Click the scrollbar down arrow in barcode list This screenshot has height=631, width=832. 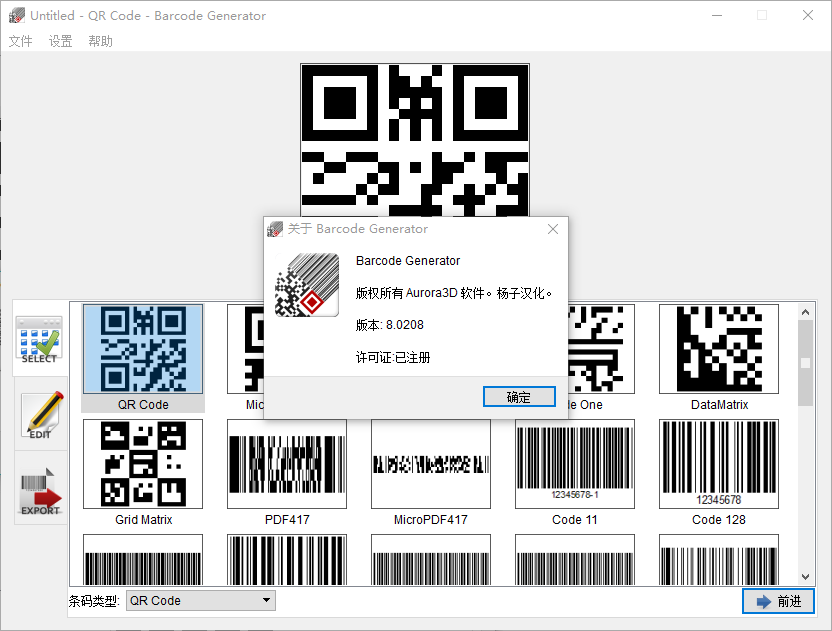(x=805, y=577)
